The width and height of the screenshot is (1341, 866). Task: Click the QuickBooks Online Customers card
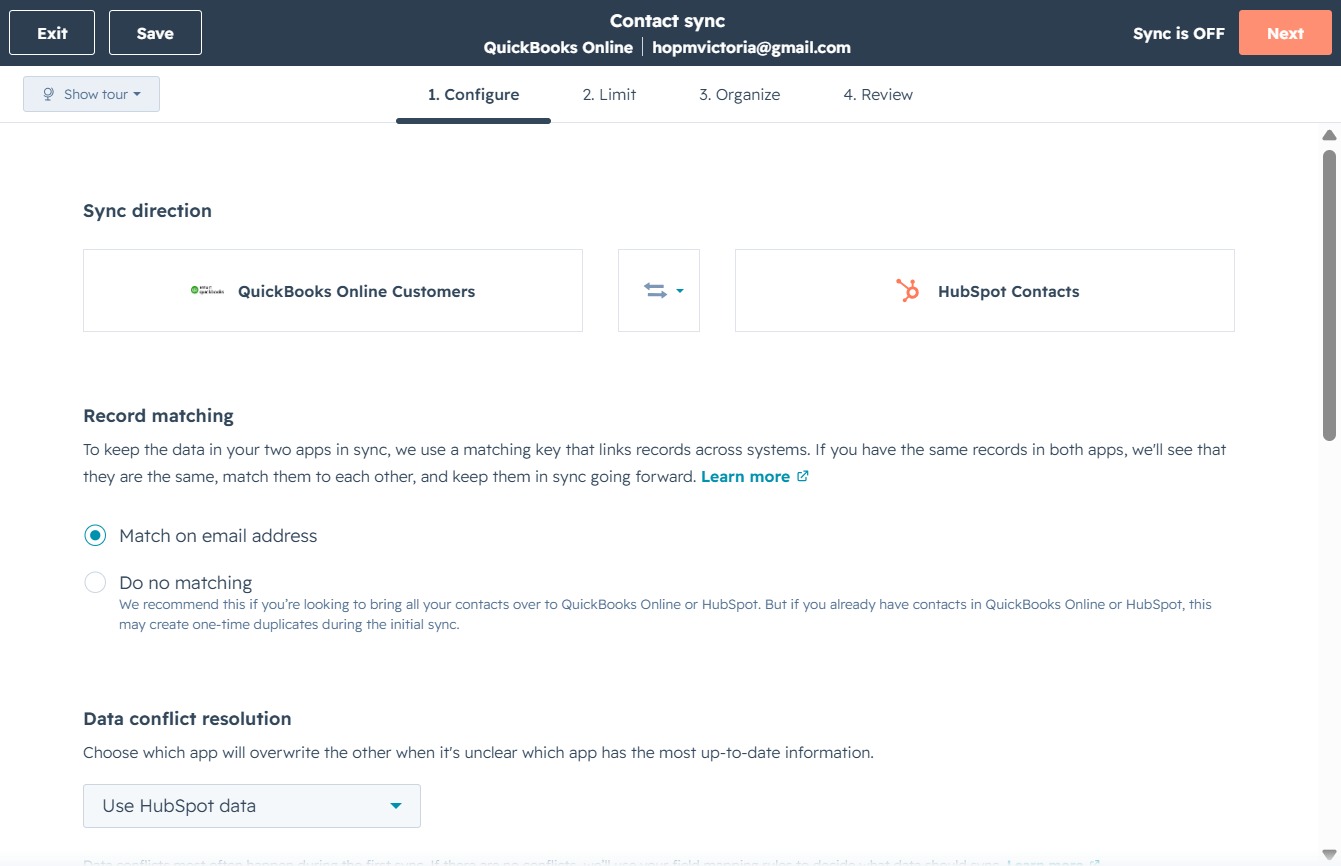tap(333, 291)
